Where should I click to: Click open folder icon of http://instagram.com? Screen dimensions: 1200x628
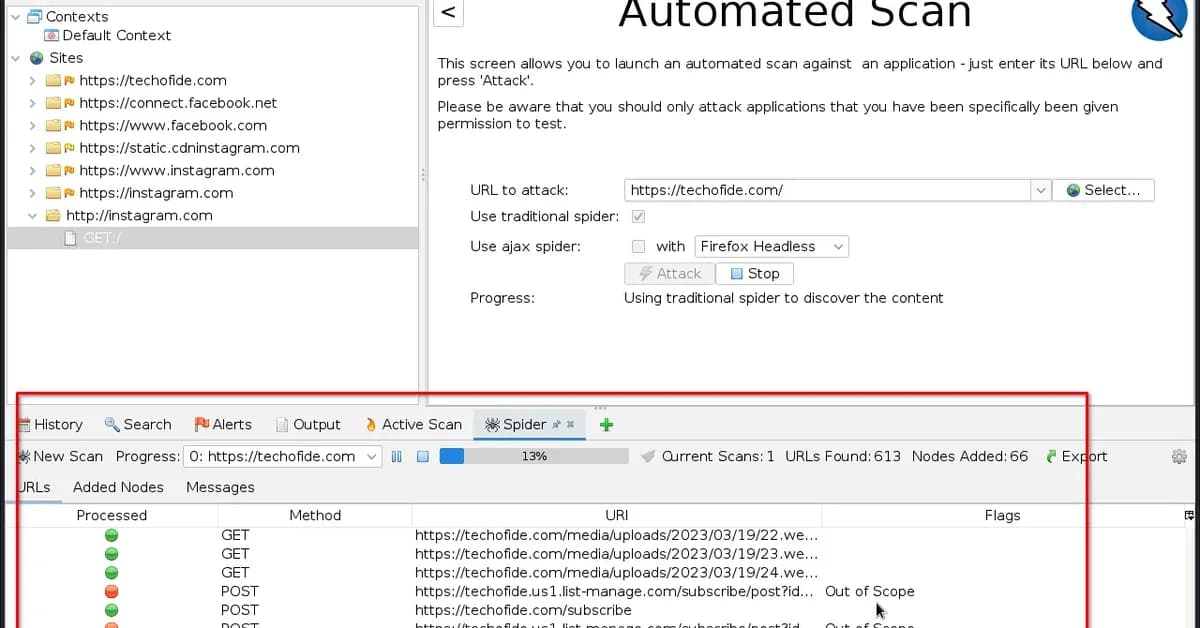coord(53,216)
